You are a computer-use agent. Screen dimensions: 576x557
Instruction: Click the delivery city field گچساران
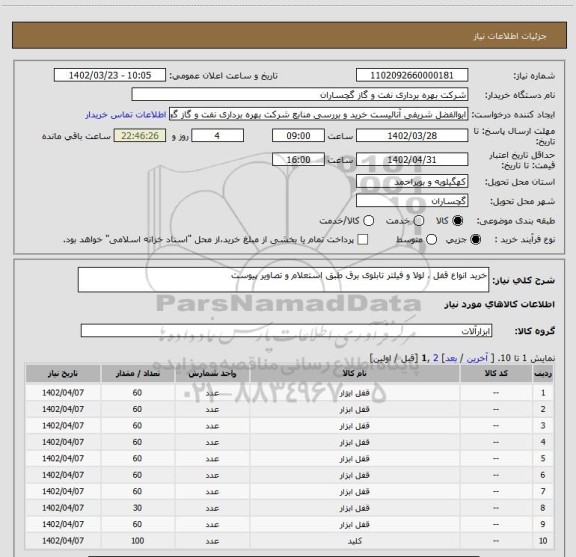point(412,201)
